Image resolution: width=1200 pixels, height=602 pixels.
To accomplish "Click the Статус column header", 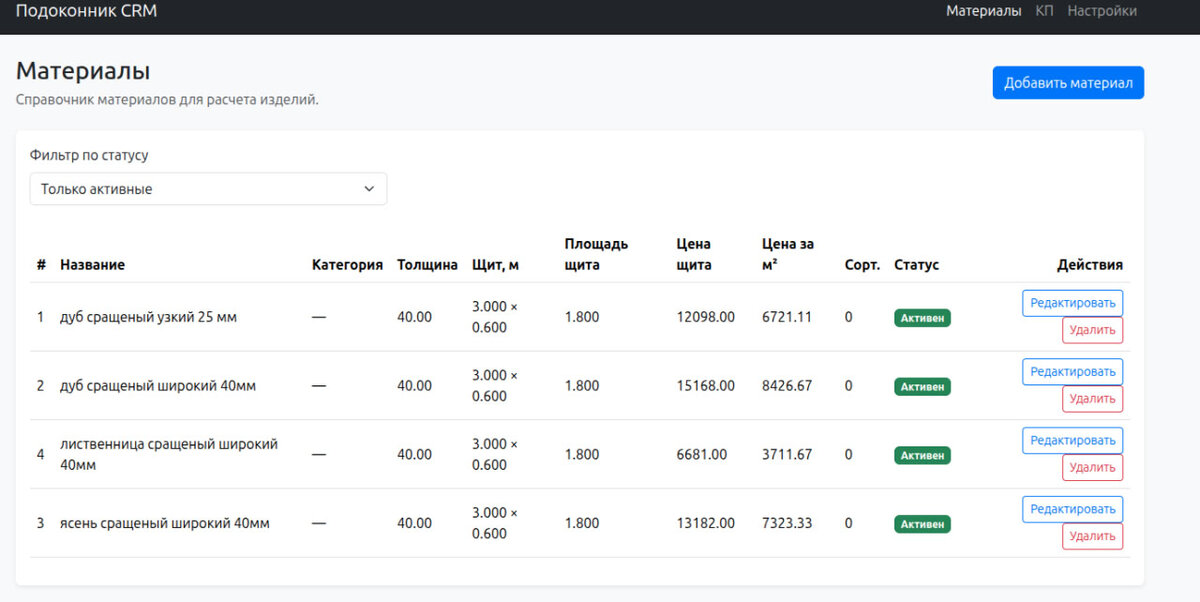I will click(x=917, y=265).
